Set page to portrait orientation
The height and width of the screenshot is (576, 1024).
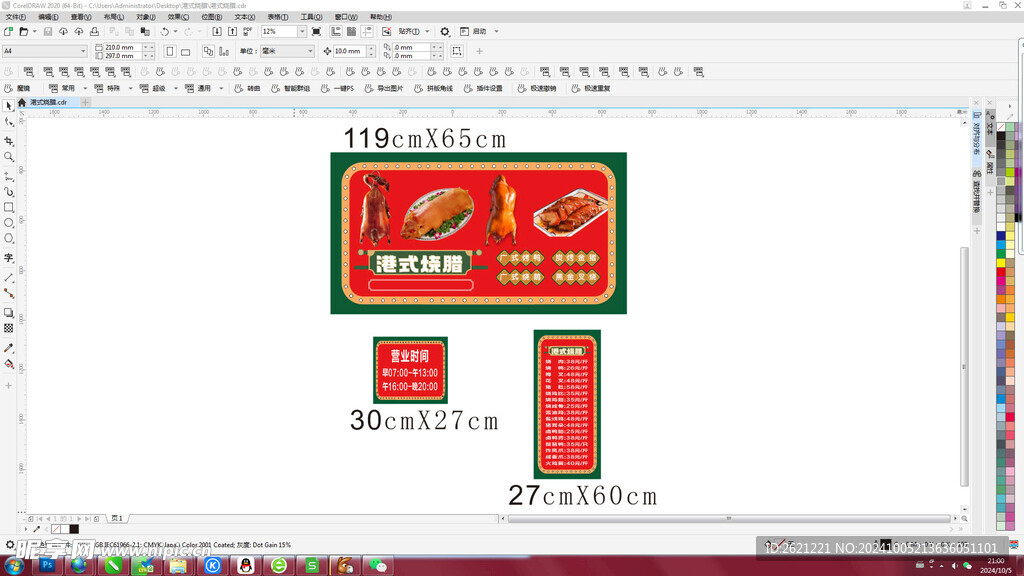coord(170,51)
